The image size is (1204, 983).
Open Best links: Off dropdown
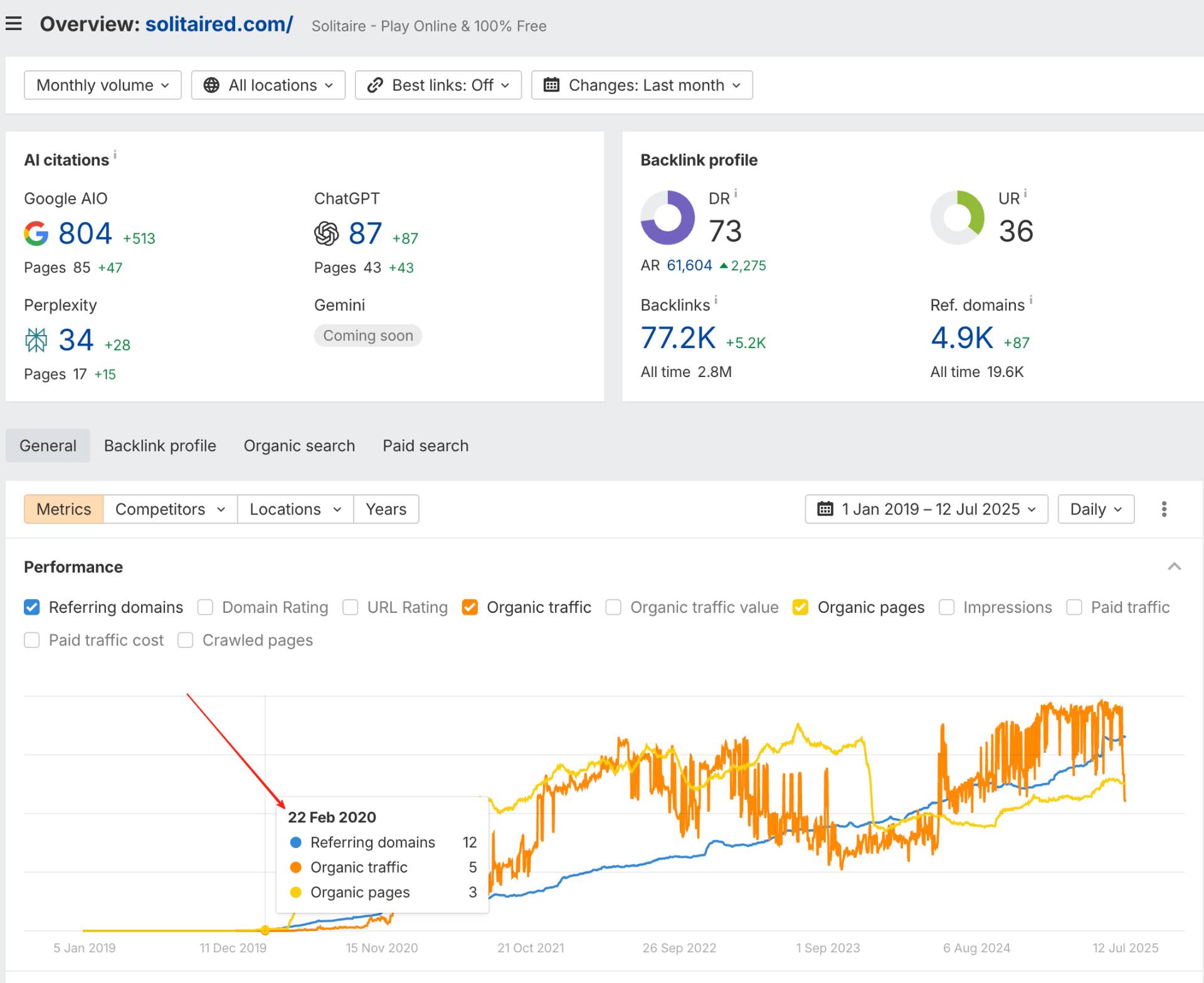438,85
